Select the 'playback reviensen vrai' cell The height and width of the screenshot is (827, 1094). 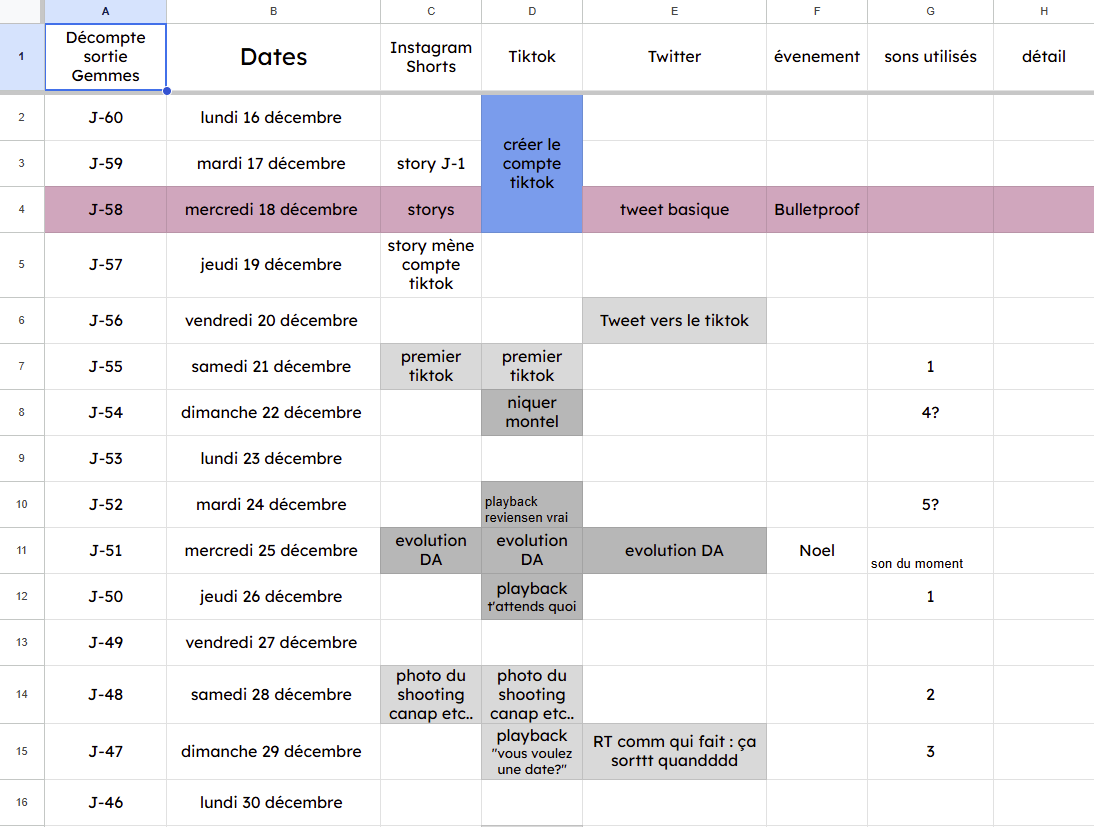(x=531, y=505)
